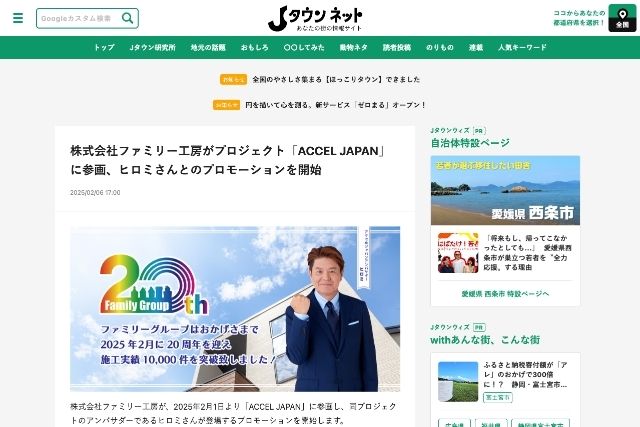Open the 愛媛県 西条市 banner image
Viewport: 640px width, 427px height.
pos(505,190)
